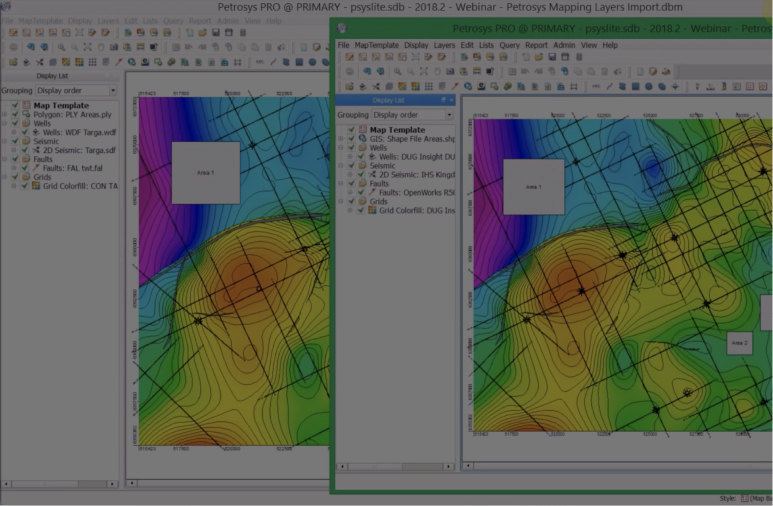
Task: Click the float button on Display List header
Action: click(443, 100)
